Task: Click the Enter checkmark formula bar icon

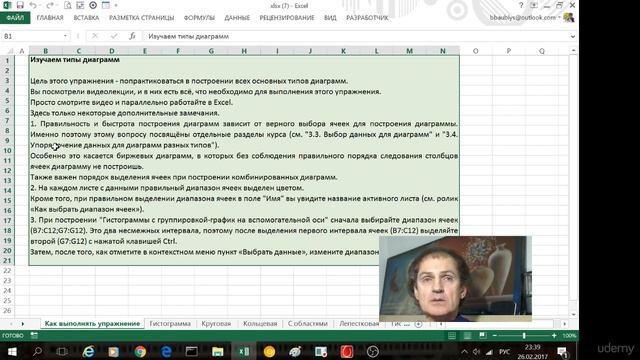Action: (114, 36)
